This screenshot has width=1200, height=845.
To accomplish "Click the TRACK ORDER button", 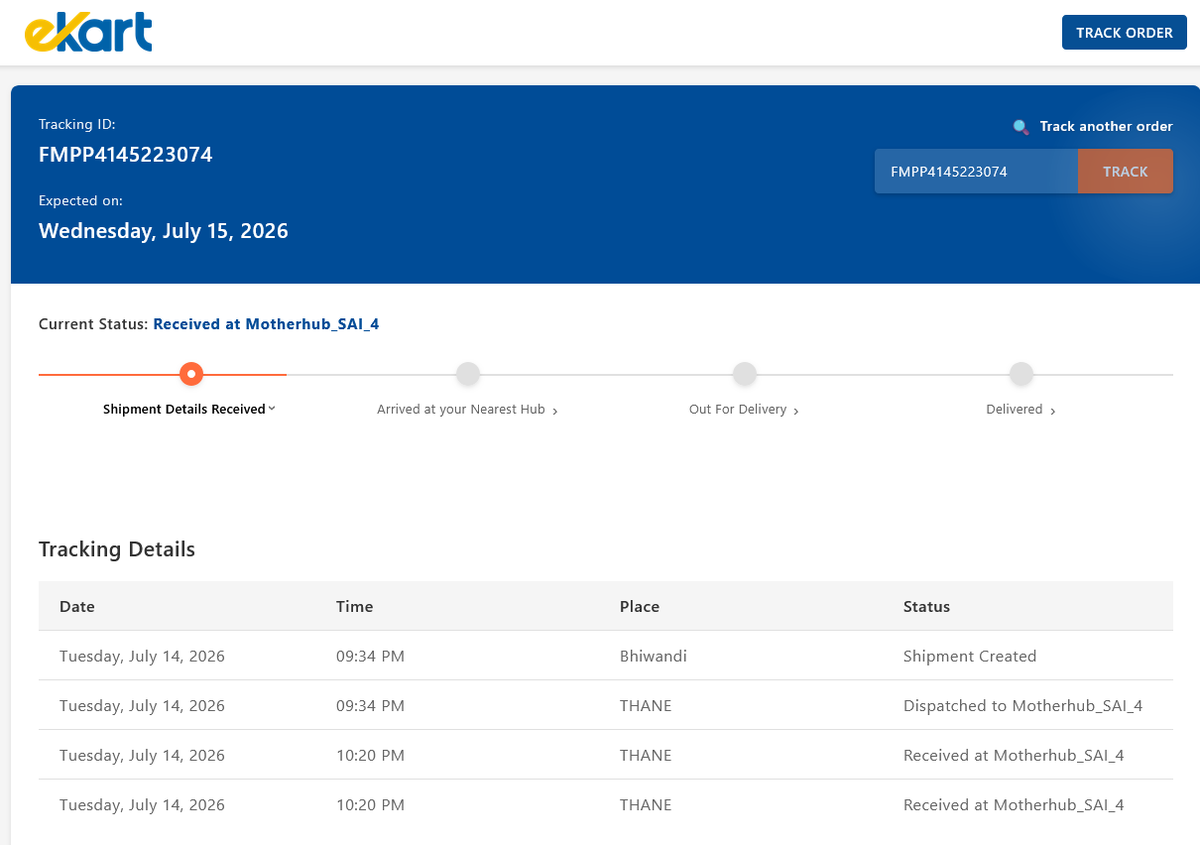I will 1124,33.
